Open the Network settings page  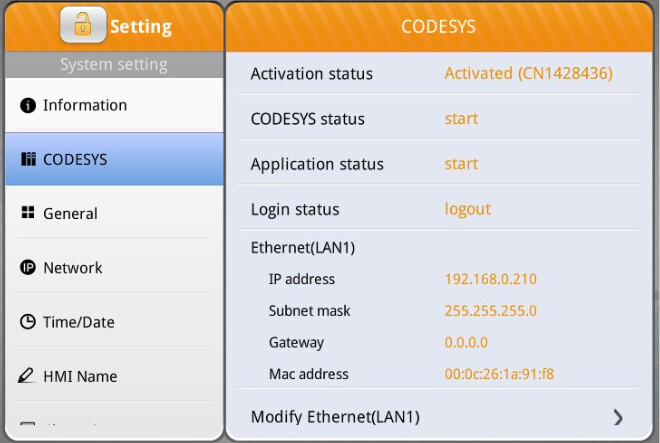tap(72, 267)
